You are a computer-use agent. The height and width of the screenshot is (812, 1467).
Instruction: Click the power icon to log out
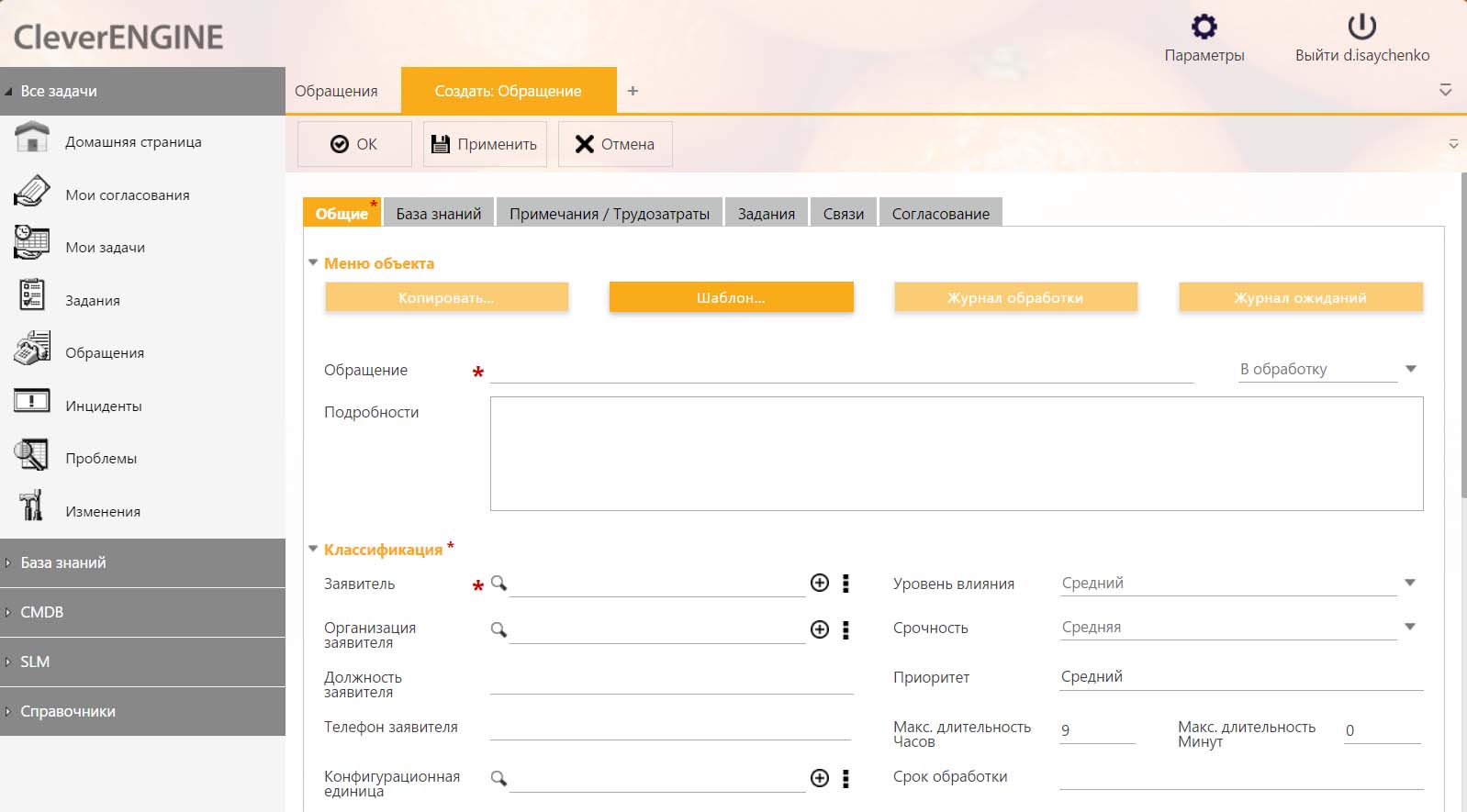tap(1361, 27)
